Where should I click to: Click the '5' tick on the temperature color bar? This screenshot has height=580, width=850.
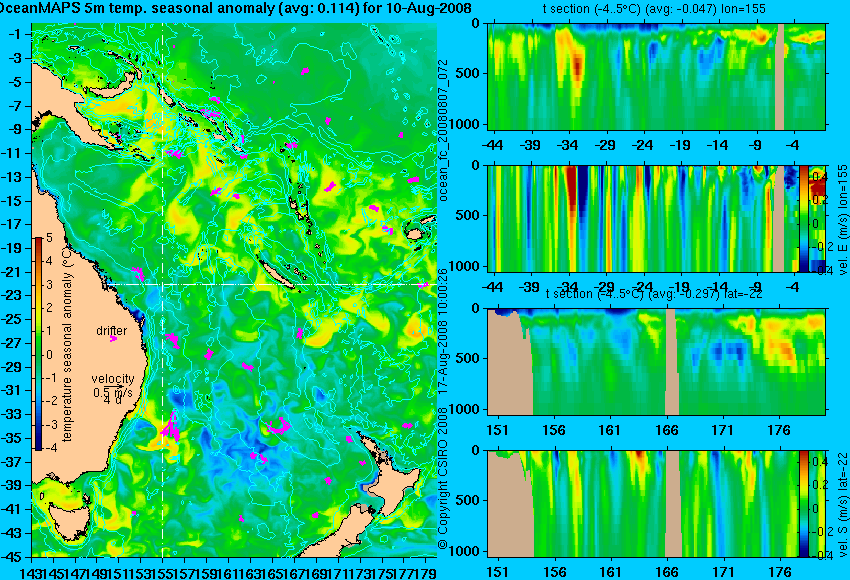click(x=49, y=237)
